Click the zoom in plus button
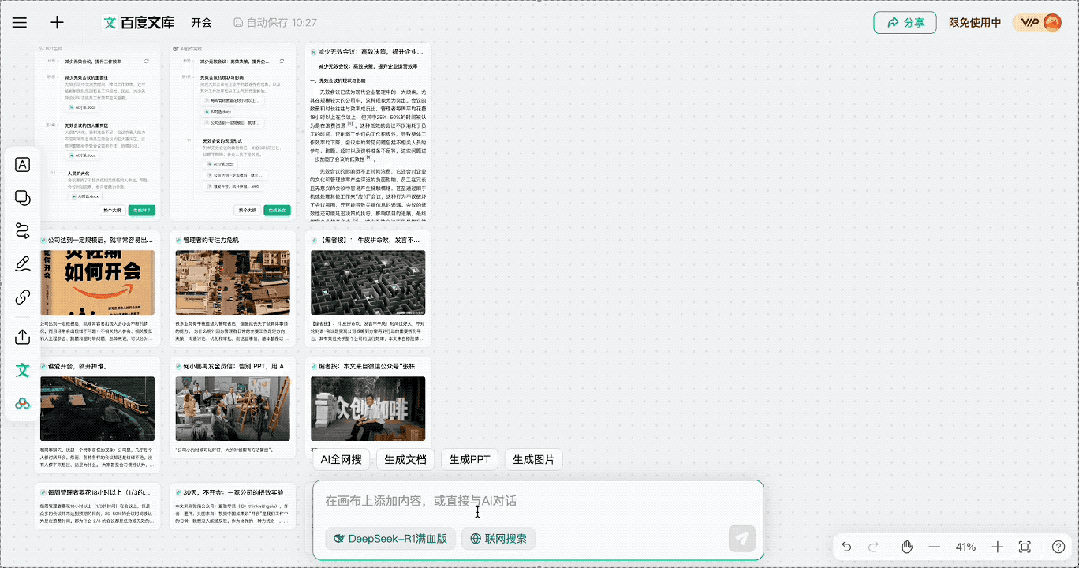The image size is (1079, 568). 997,547
